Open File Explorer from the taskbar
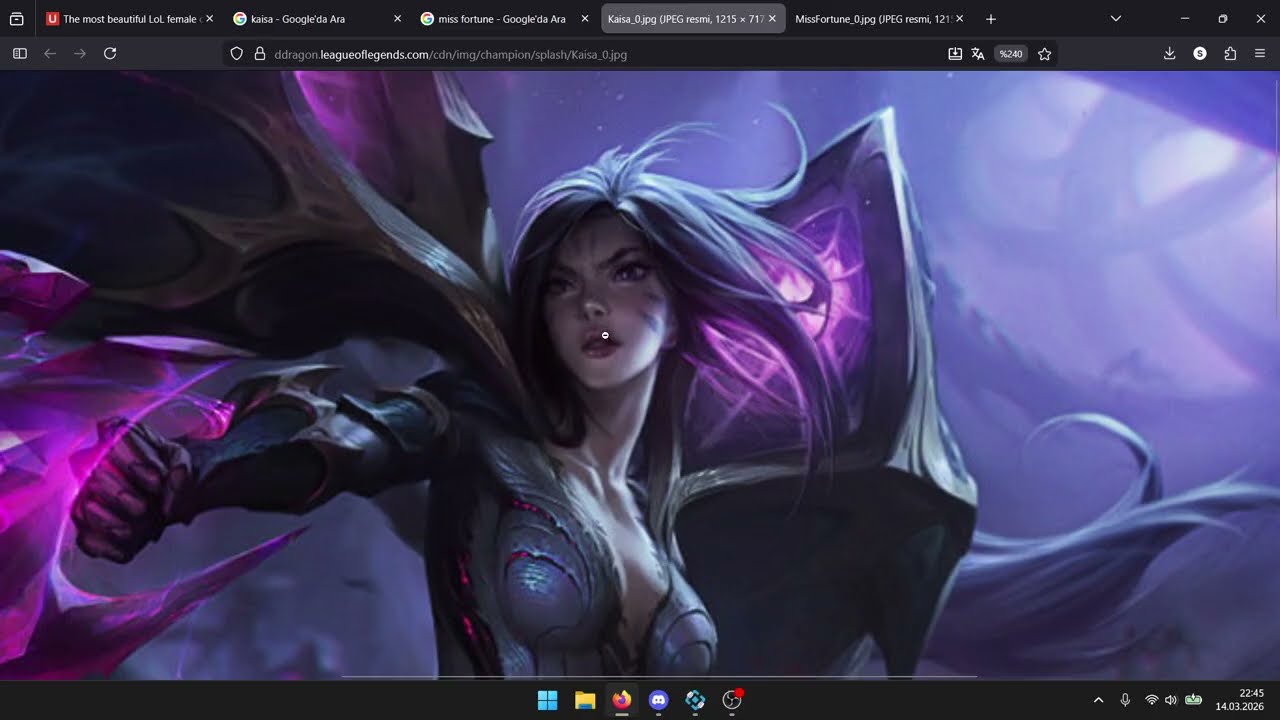The image size is (1280, 720). [585, 700]
